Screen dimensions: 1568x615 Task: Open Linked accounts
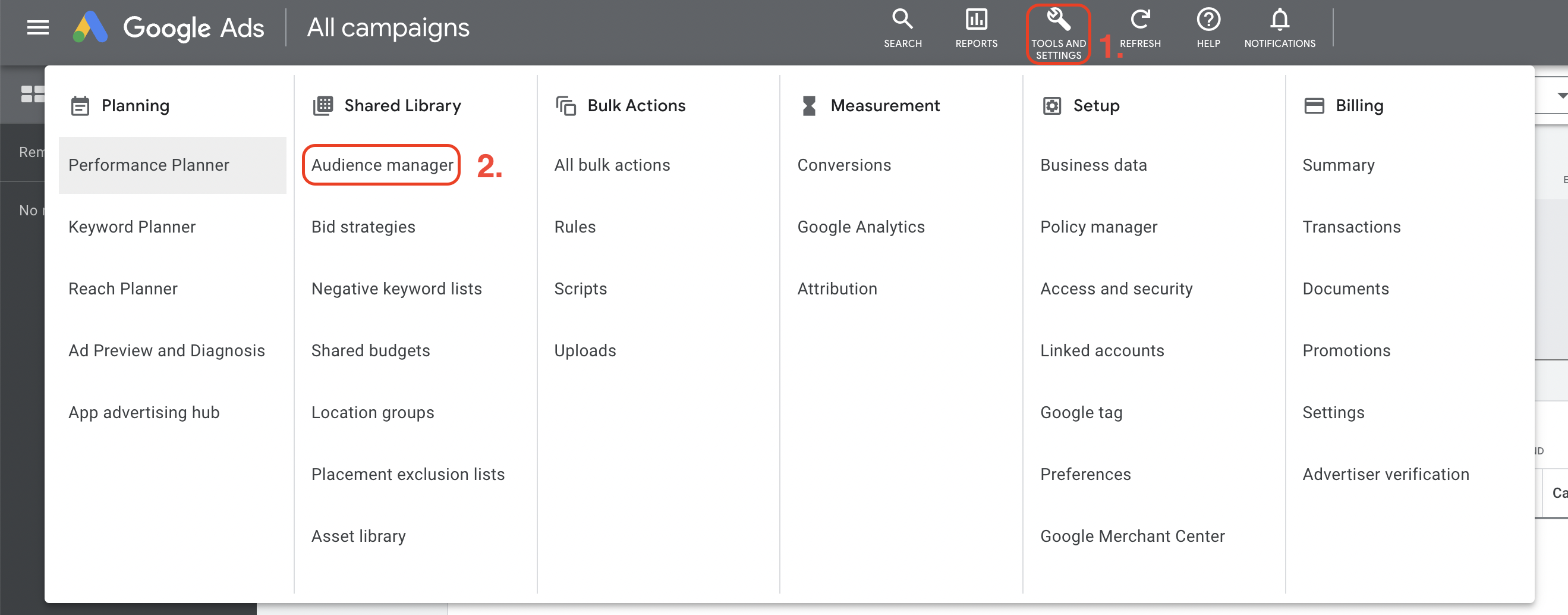pyautogui.click(x=1102, y=351)
